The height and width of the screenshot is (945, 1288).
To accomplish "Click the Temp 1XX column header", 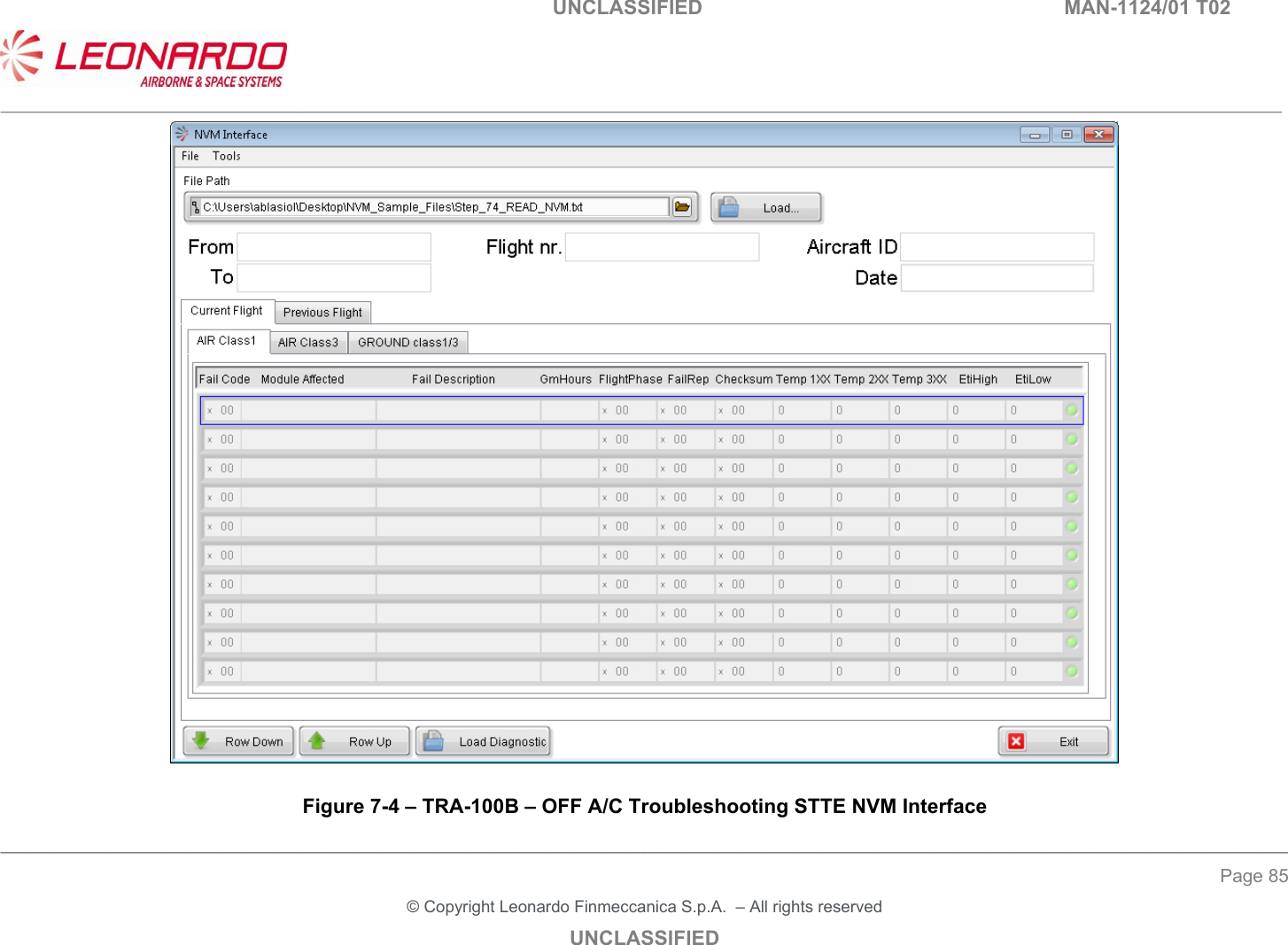I will 803,379.
